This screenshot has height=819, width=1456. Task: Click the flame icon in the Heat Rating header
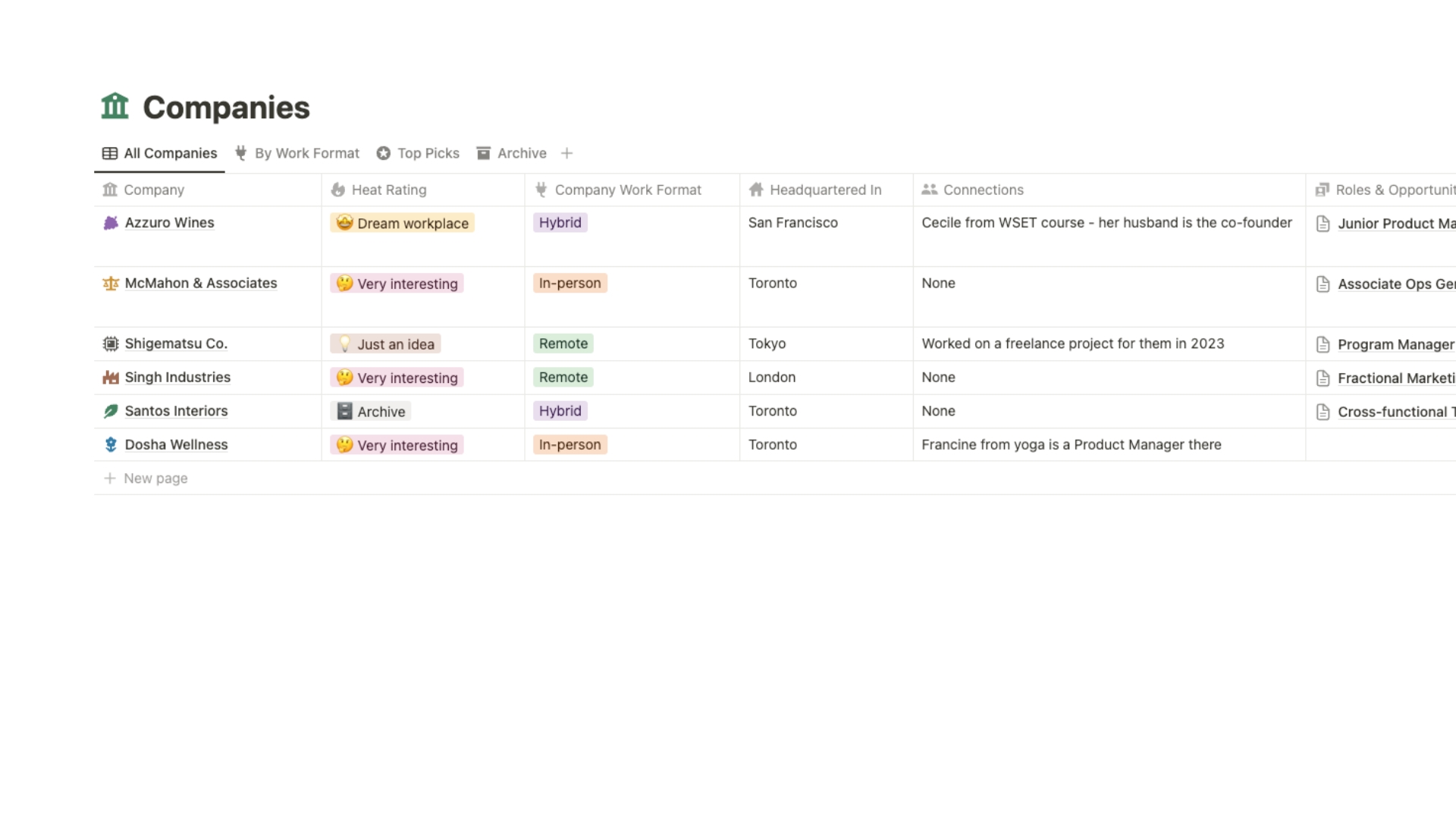pos(337,190)
